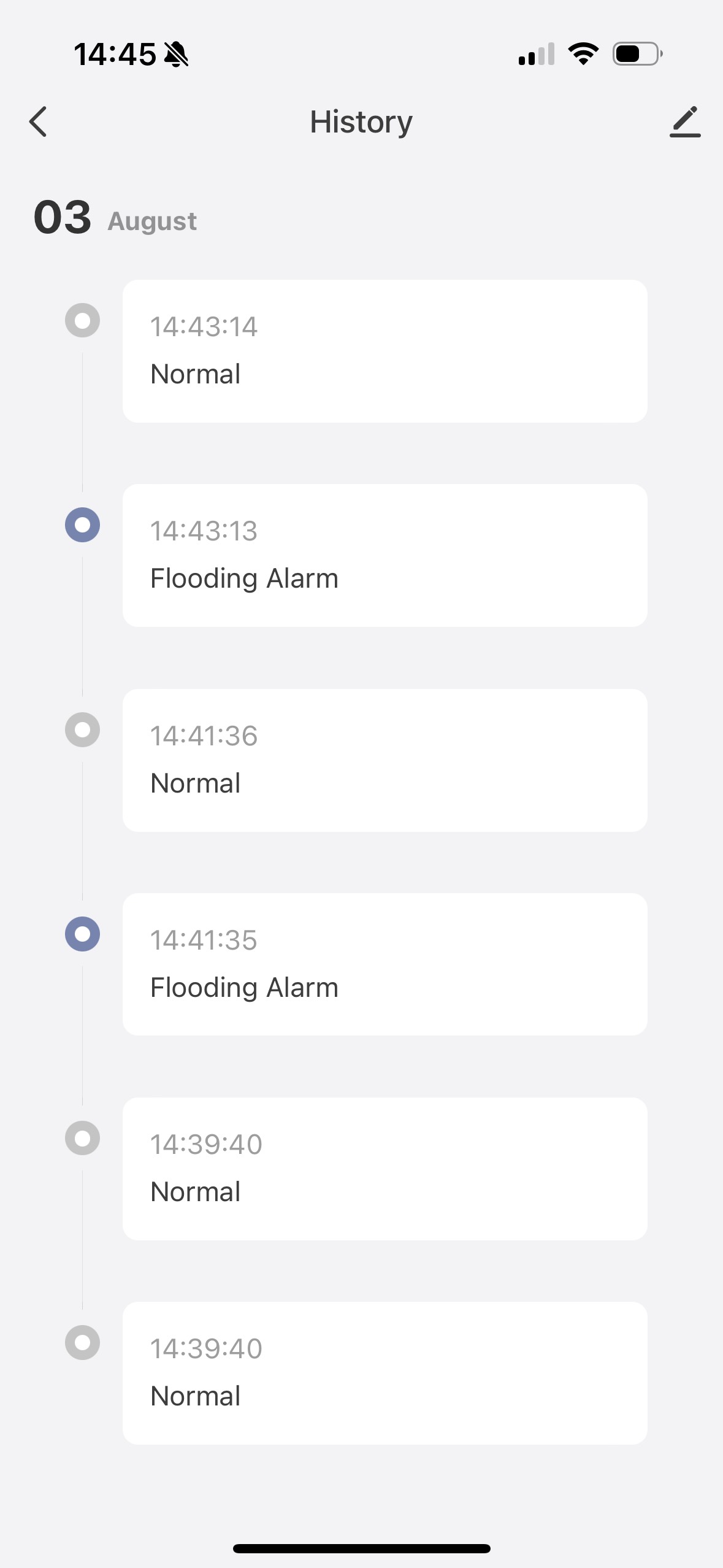The width and height of the screenshot is (723, 1568).
Task: Tap the battery status icon
Action: (637, 54)
